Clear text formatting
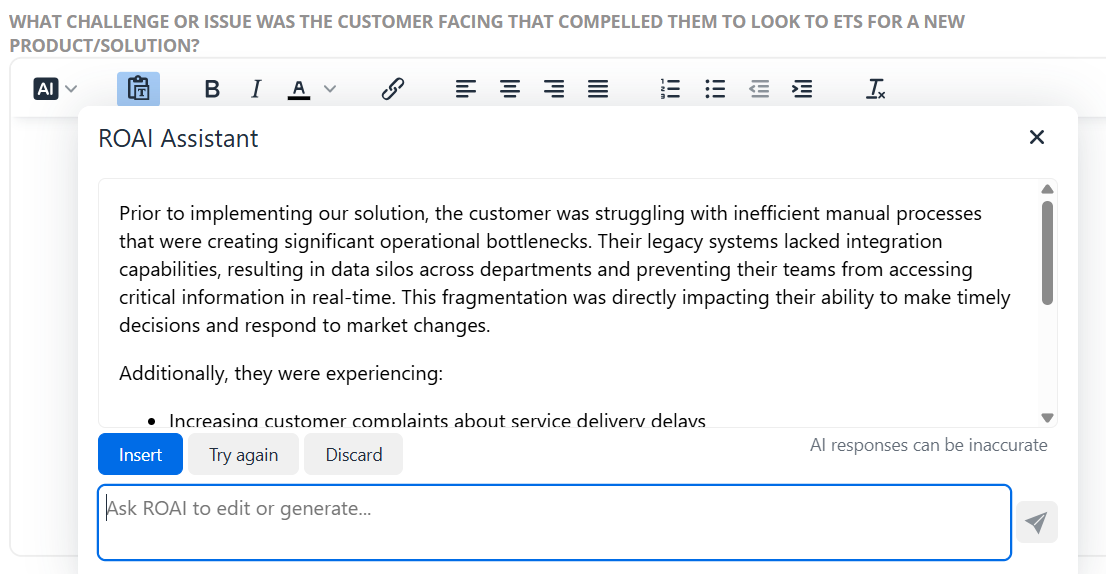This screenshot has height=574, width=1106. (x=875, y=89)
